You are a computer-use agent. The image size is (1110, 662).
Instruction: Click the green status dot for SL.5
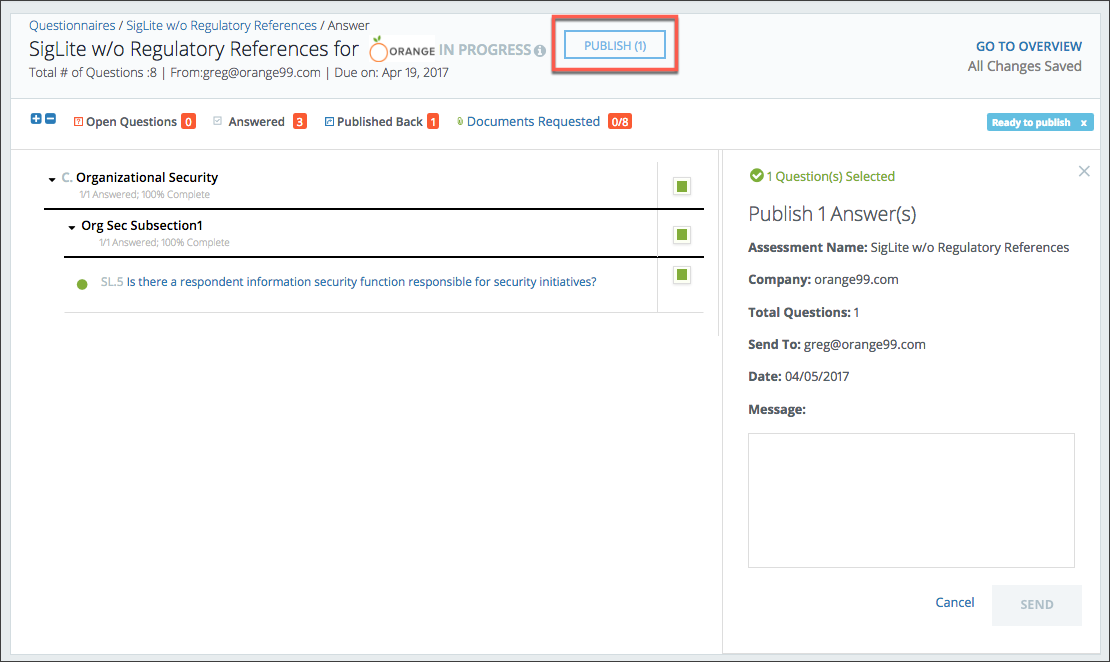tap(82, 284)
